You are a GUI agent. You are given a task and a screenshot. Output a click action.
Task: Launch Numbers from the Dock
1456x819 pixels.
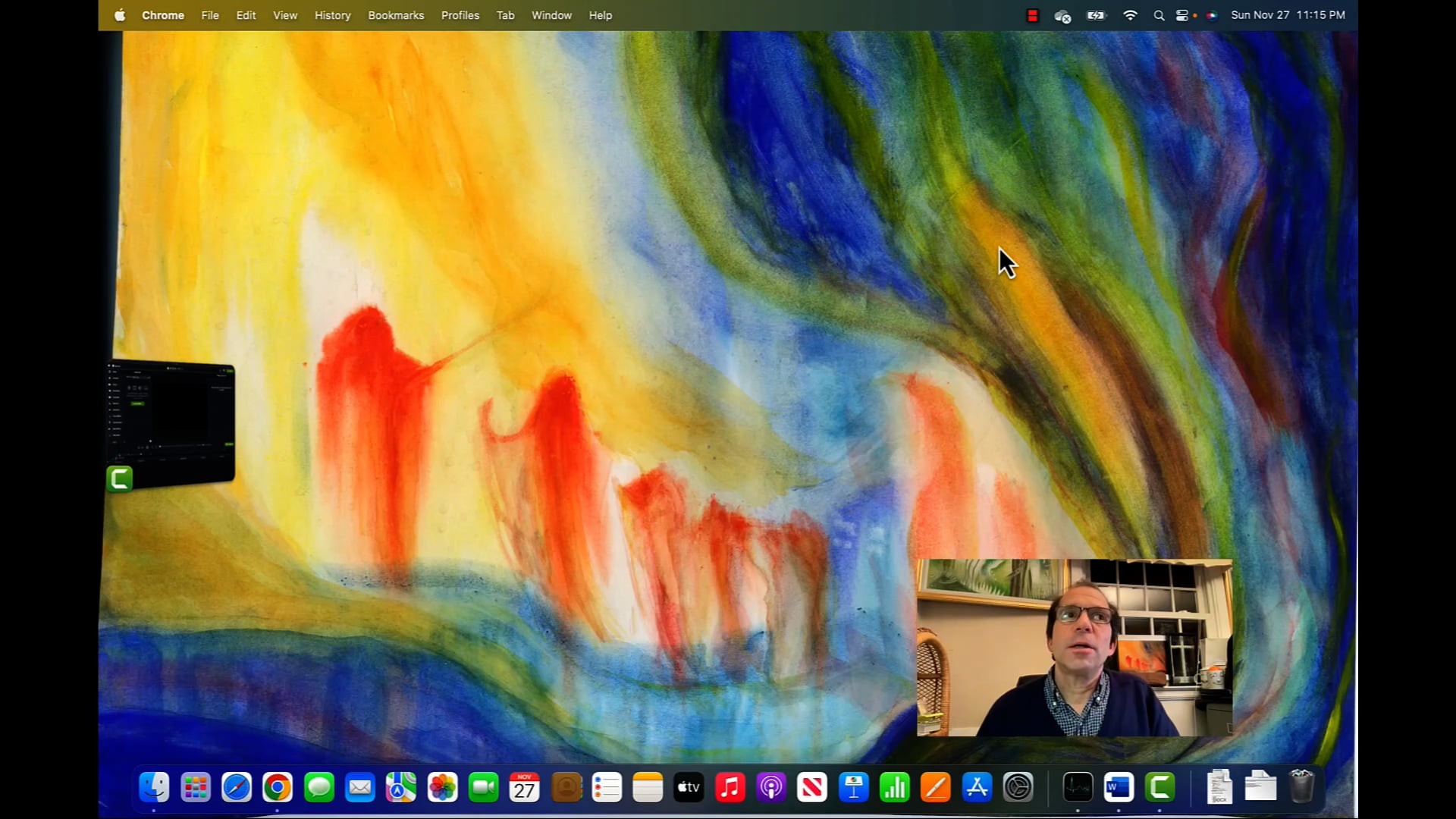[x=895, y=787]
